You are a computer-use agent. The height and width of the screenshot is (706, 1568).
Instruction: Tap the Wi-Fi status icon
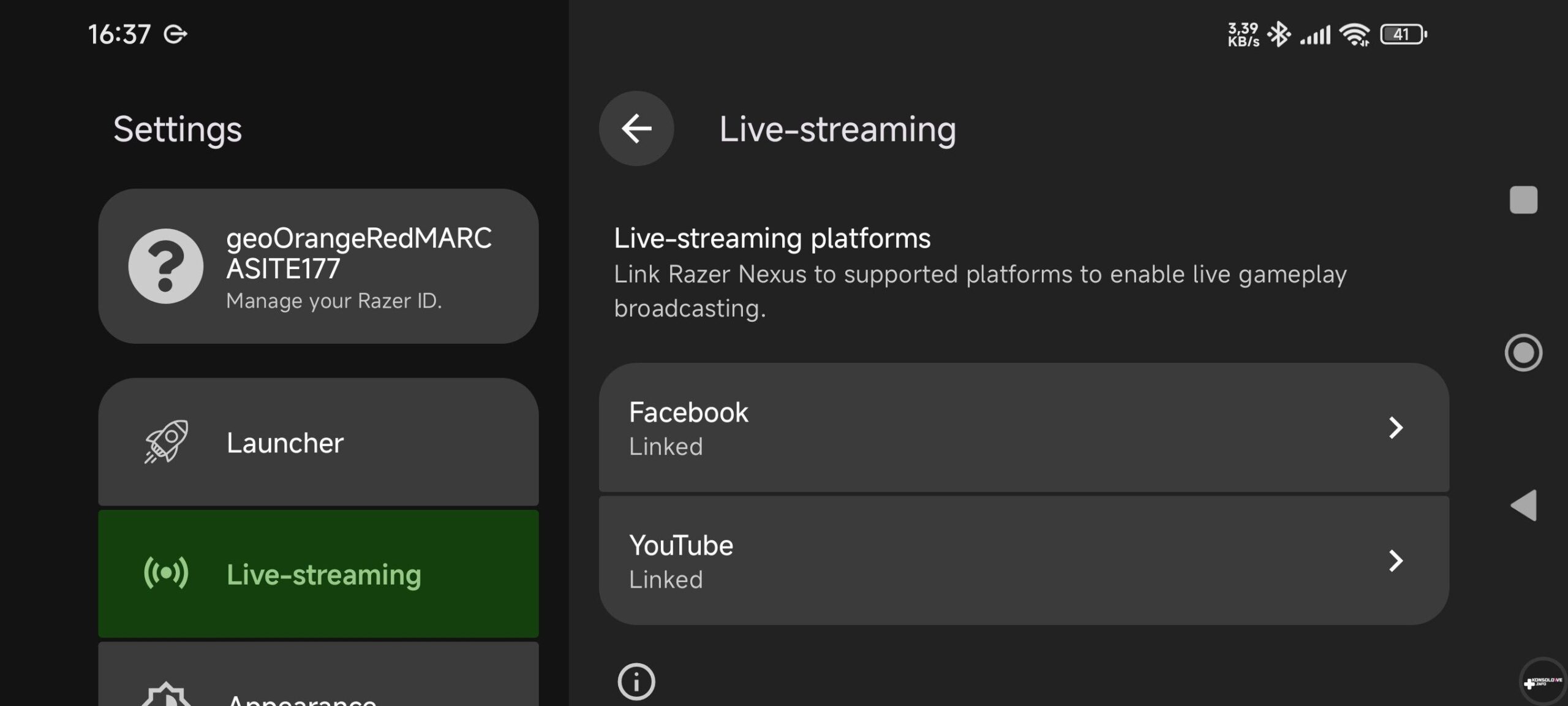coord(1354,34)
